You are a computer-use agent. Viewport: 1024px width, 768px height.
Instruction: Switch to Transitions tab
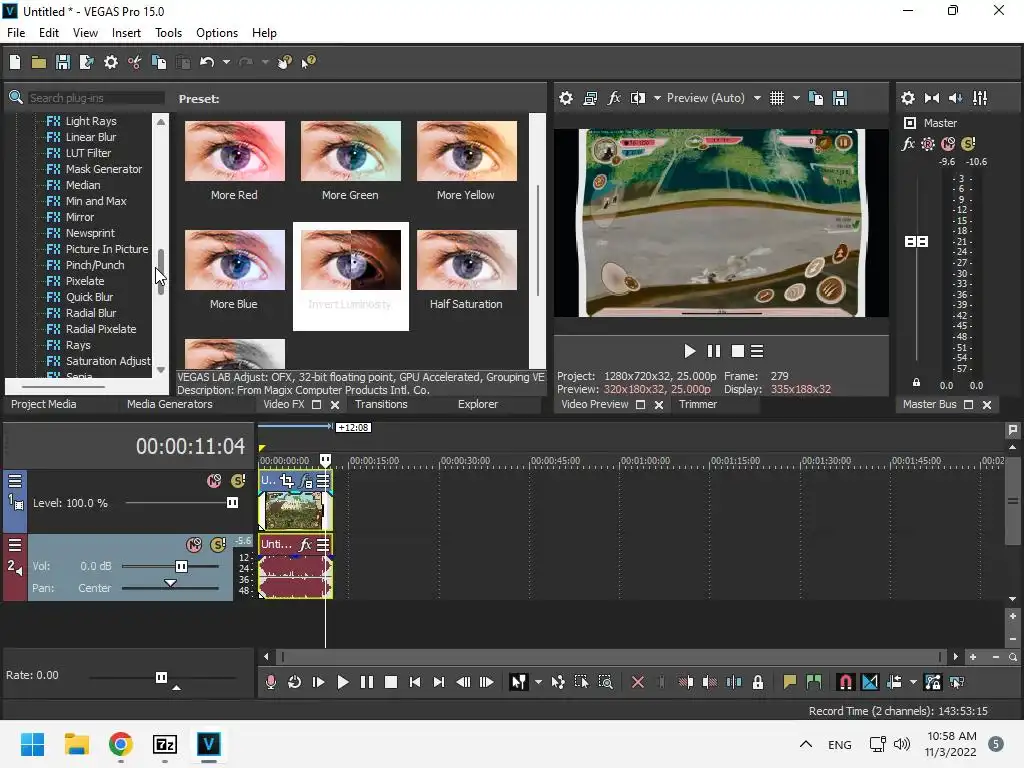[x=381, y=404]
